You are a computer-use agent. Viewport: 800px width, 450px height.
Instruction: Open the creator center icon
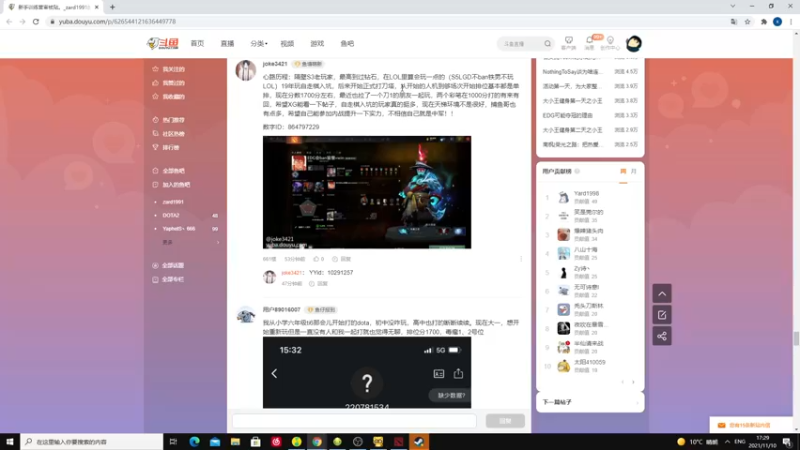[x=610, y=43]
